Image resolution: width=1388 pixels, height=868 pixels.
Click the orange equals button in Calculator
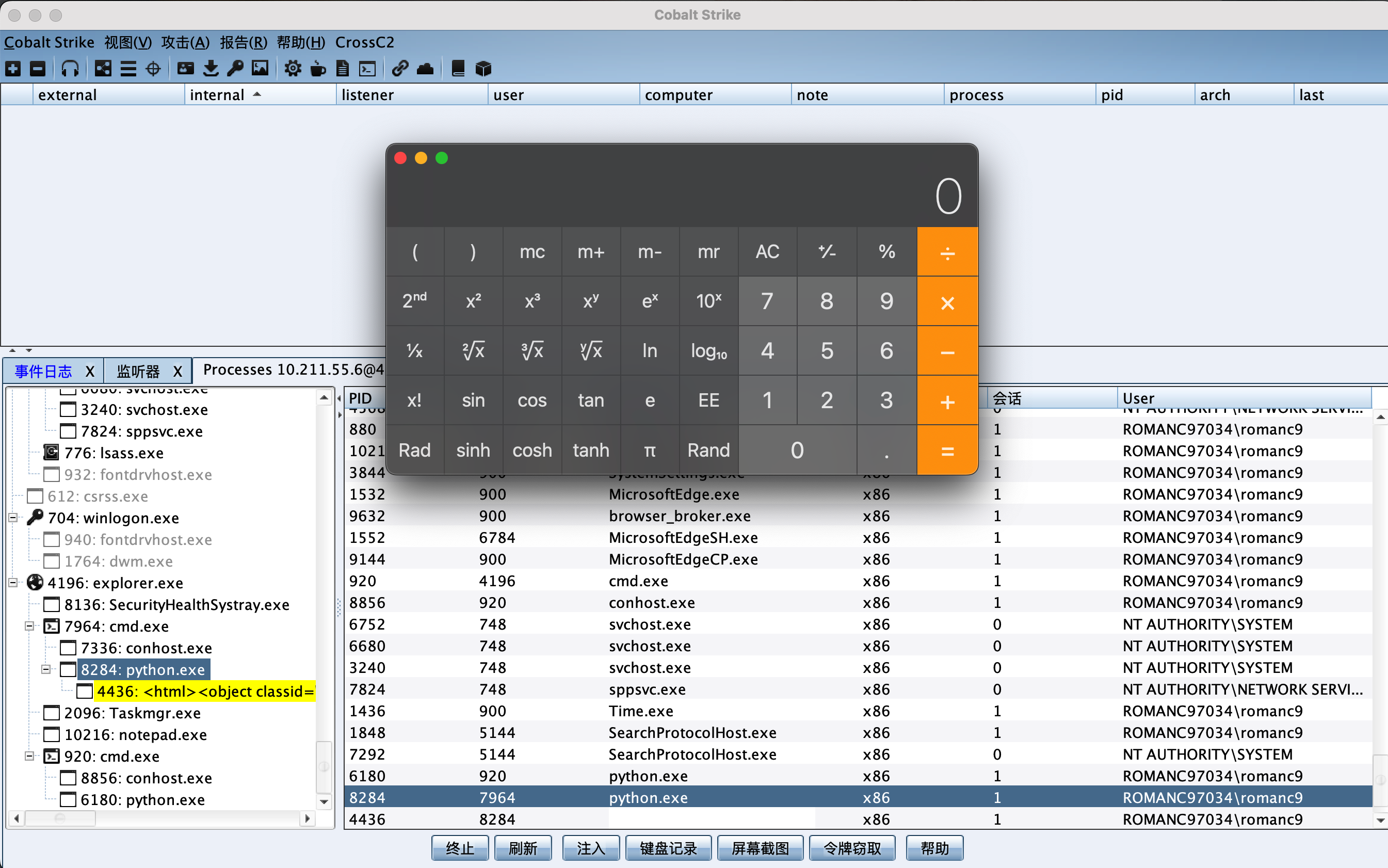coord(947,450)
